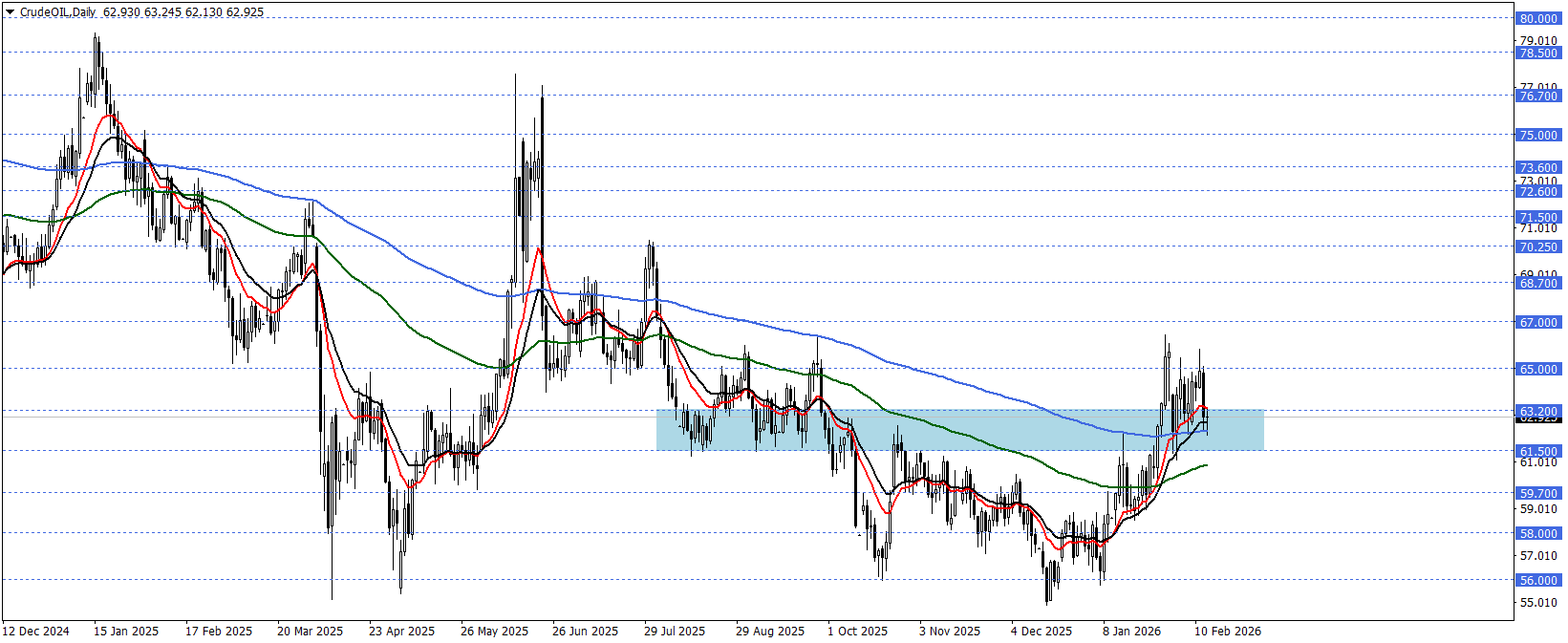Click the 15 Jan 2025 date label
1568x643 pixels.
(126, 632)
